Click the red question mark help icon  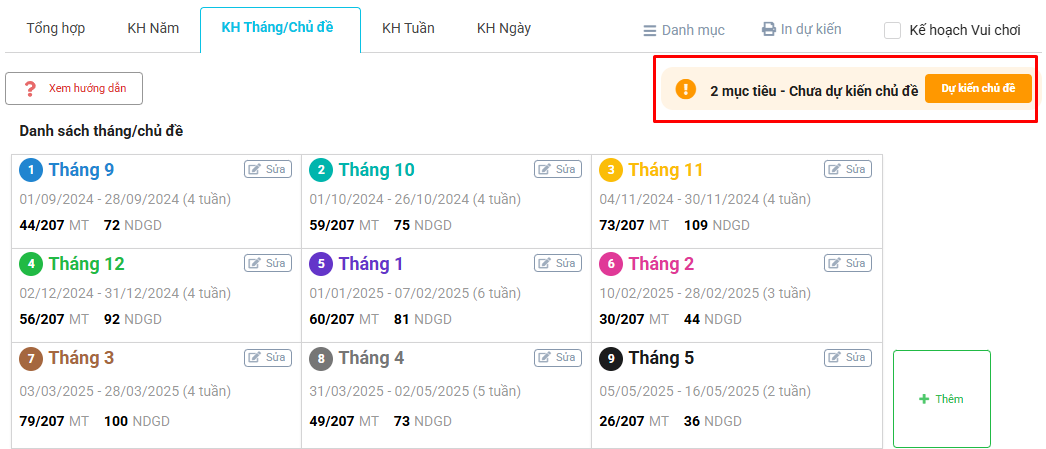pos(30,89)
